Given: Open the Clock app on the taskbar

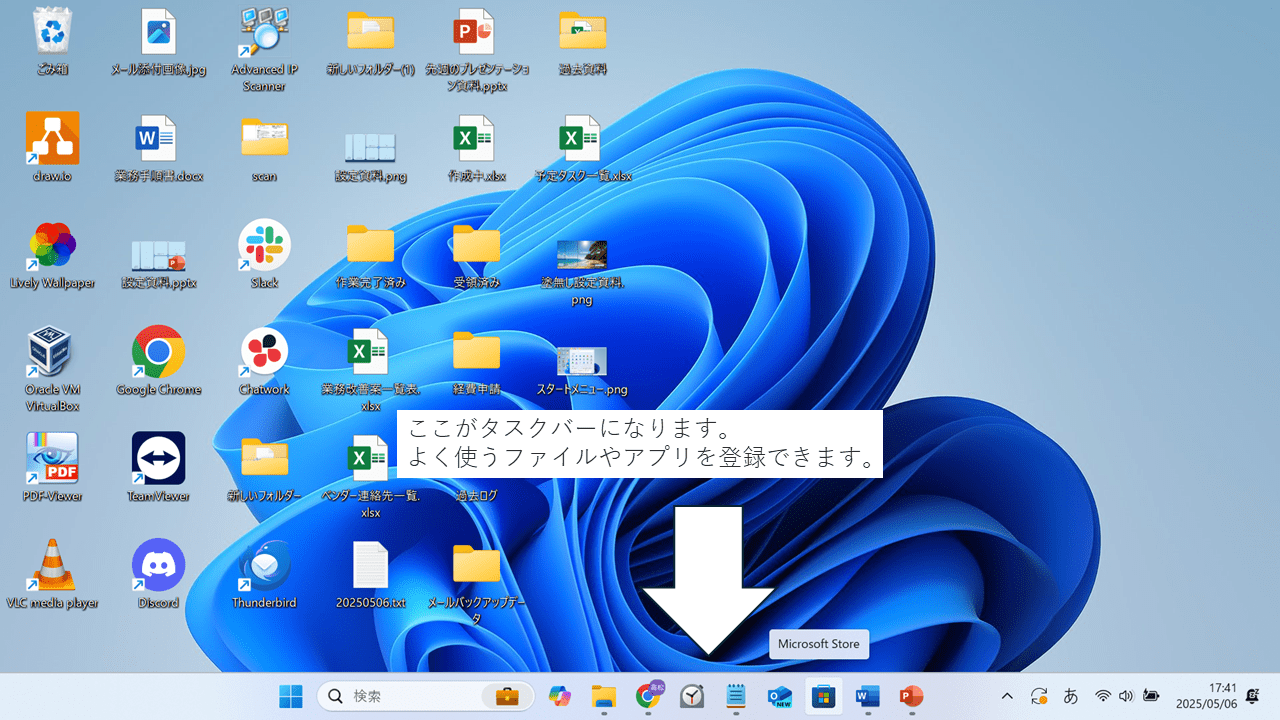Looking at the screenshot, I should pos(691,696).
